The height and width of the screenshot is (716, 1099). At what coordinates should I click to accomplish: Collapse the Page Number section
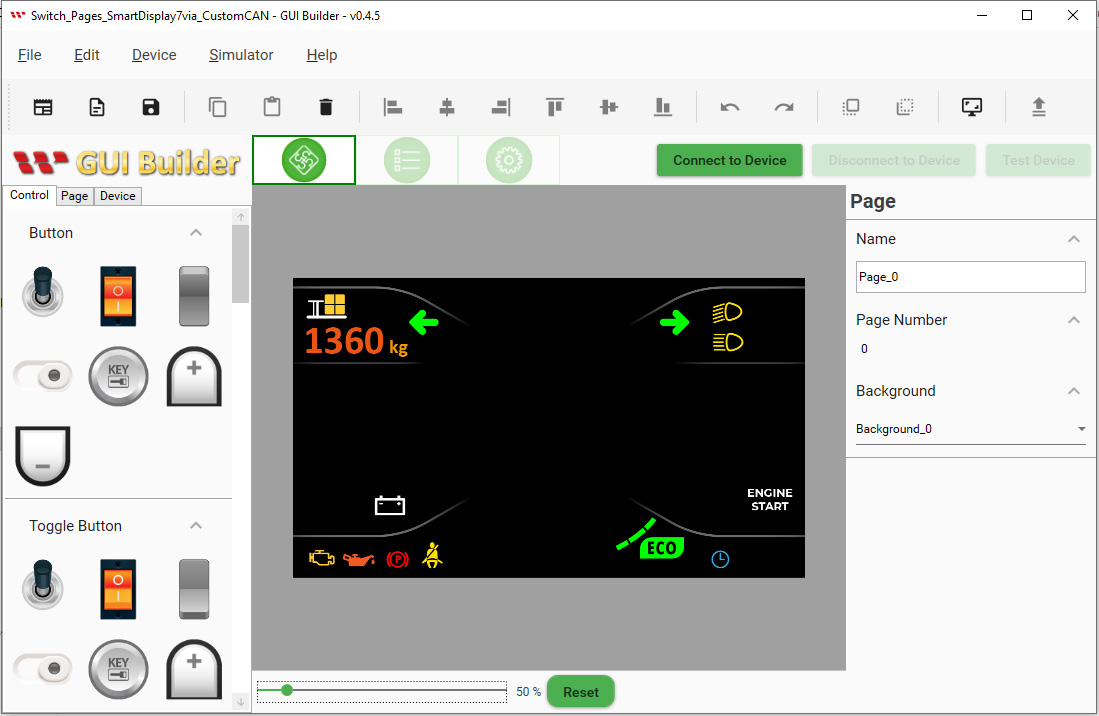(1074, 319)
